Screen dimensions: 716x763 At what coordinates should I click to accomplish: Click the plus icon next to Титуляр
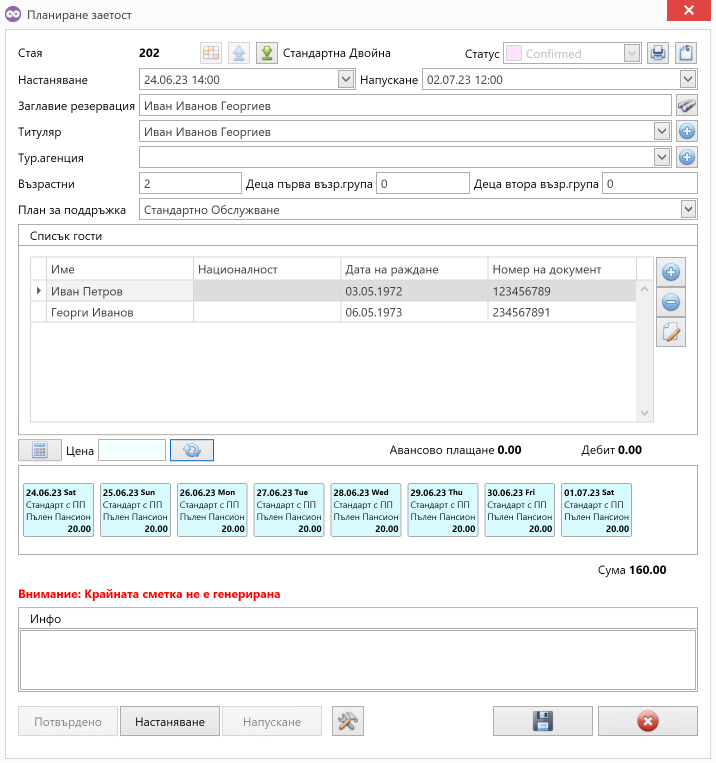[x=687, y=131]
